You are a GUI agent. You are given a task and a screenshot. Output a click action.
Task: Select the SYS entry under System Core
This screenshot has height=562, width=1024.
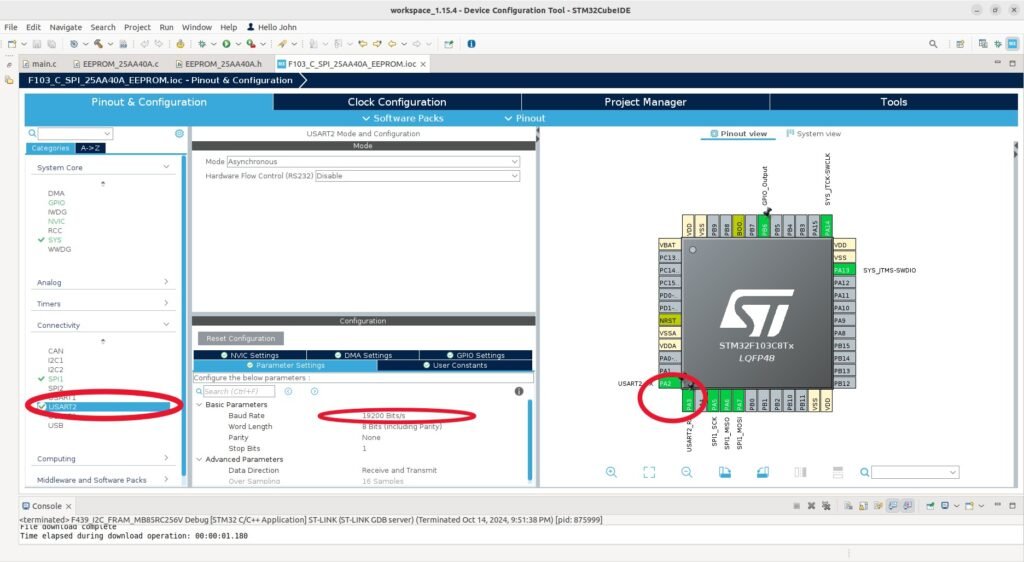[55, 240]
